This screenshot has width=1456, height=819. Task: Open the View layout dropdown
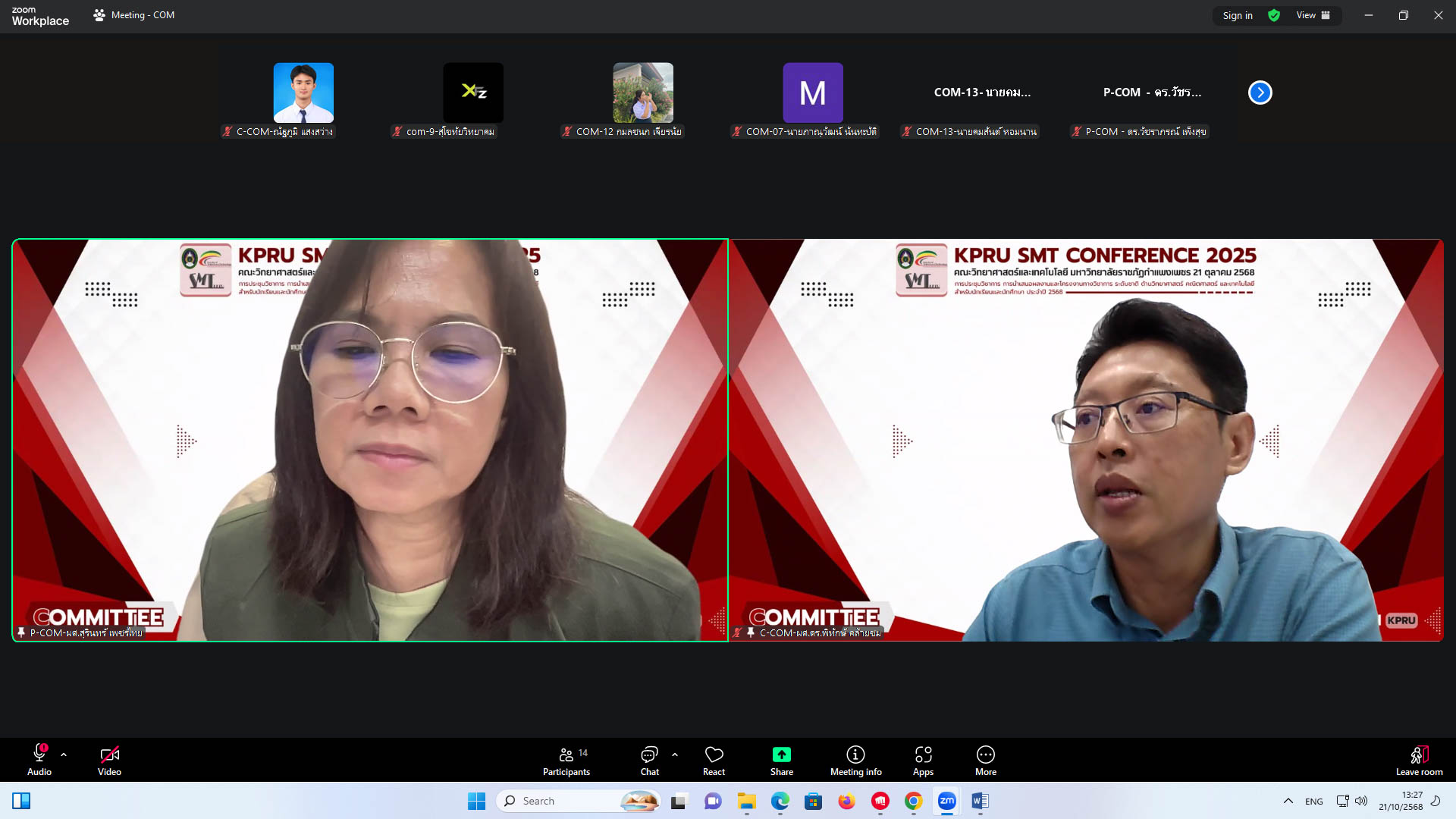coord(1313,15)
